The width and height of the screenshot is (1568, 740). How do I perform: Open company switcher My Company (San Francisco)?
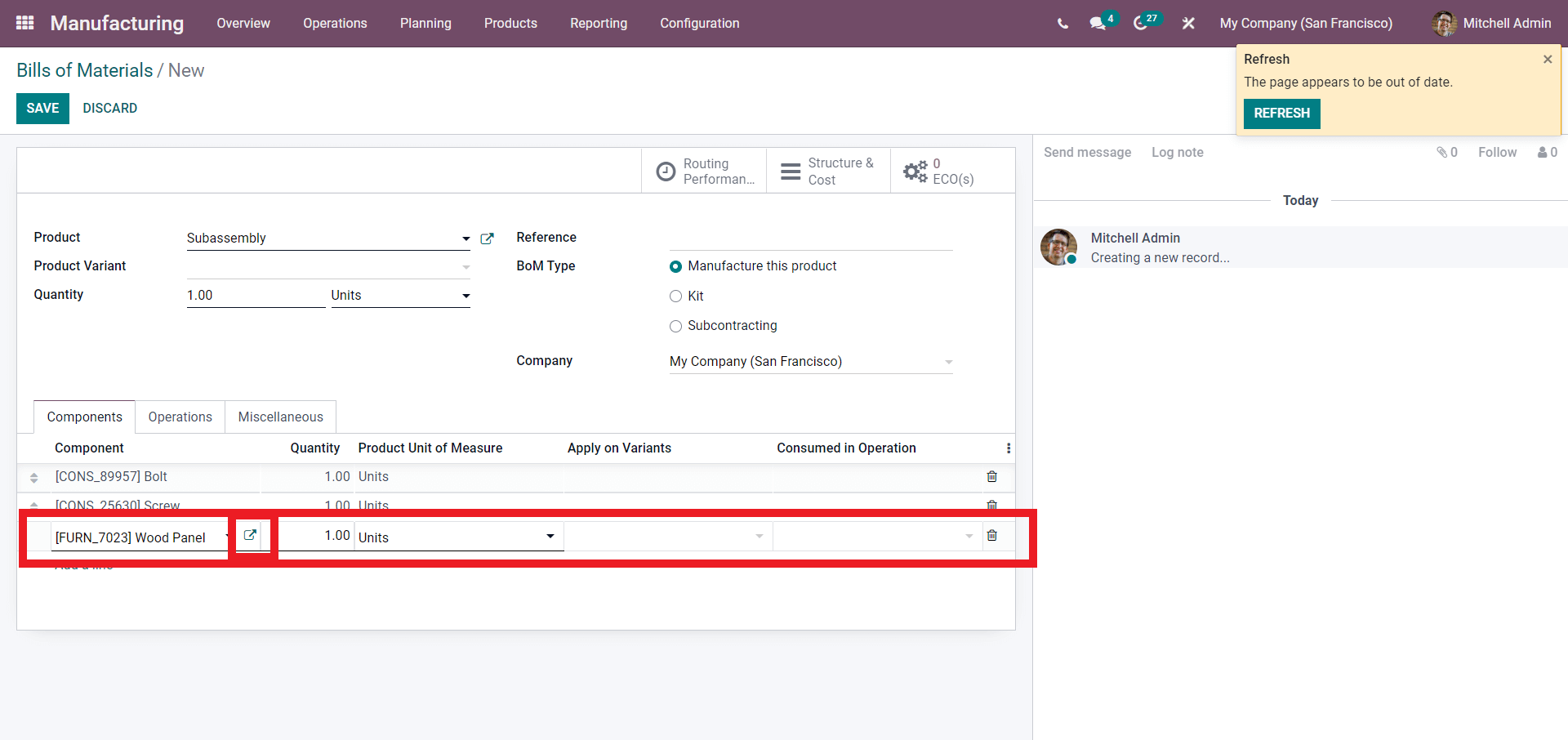pos(1306,24)
